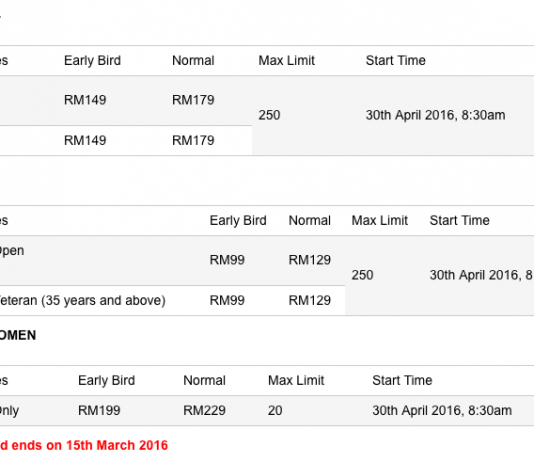The image size is (534, 462).
Task: Select RM99 price in the Veteran row
Action: pos(227,300)
